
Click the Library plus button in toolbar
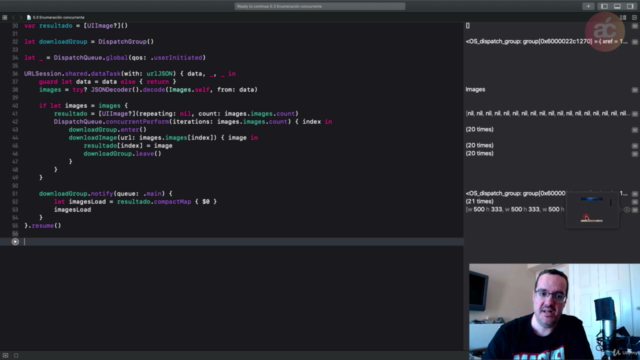tap(588, 6)
